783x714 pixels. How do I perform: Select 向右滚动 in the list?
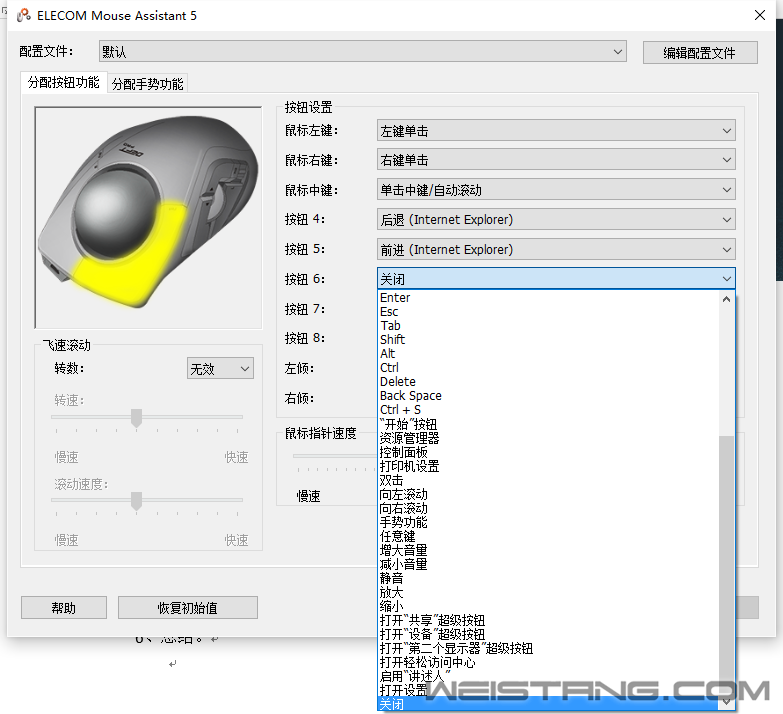(548, 508)
